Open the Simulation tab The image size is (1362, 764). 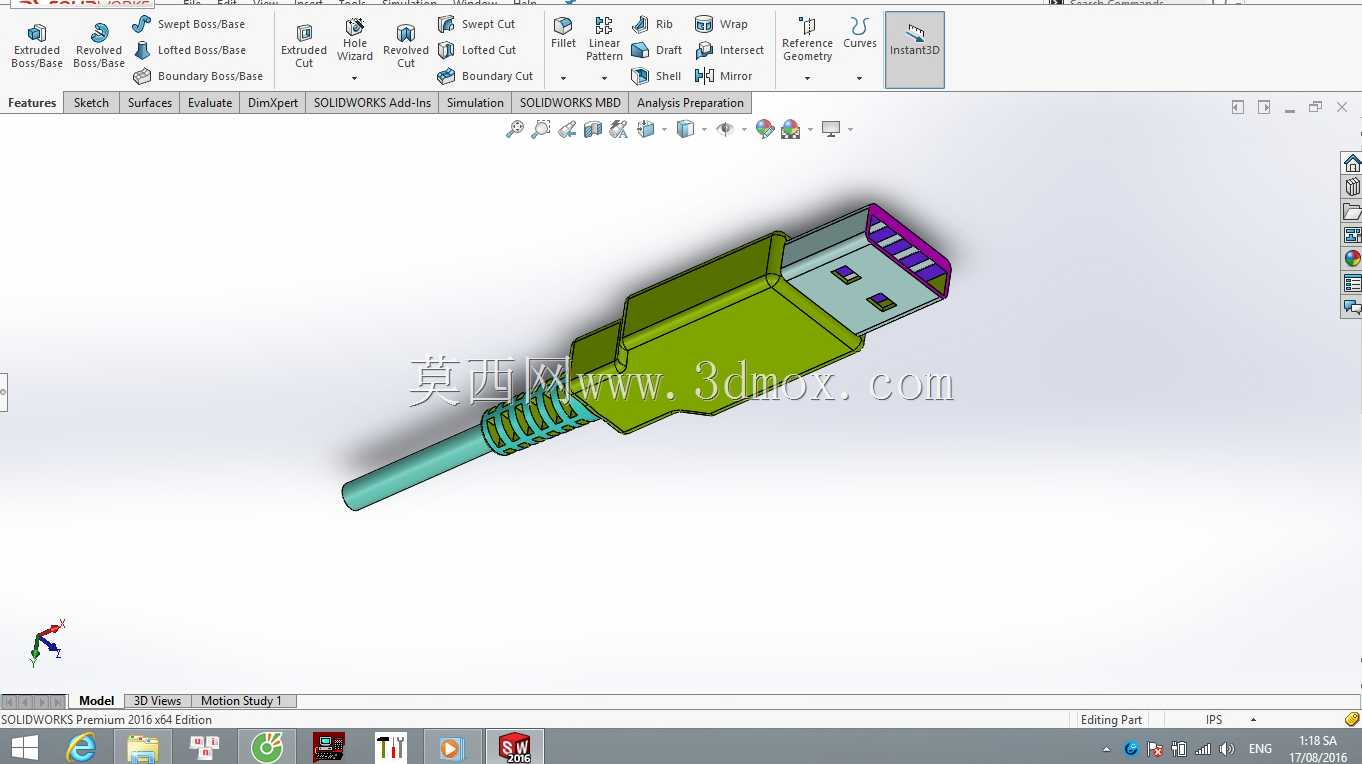click(x=475, y=103)
